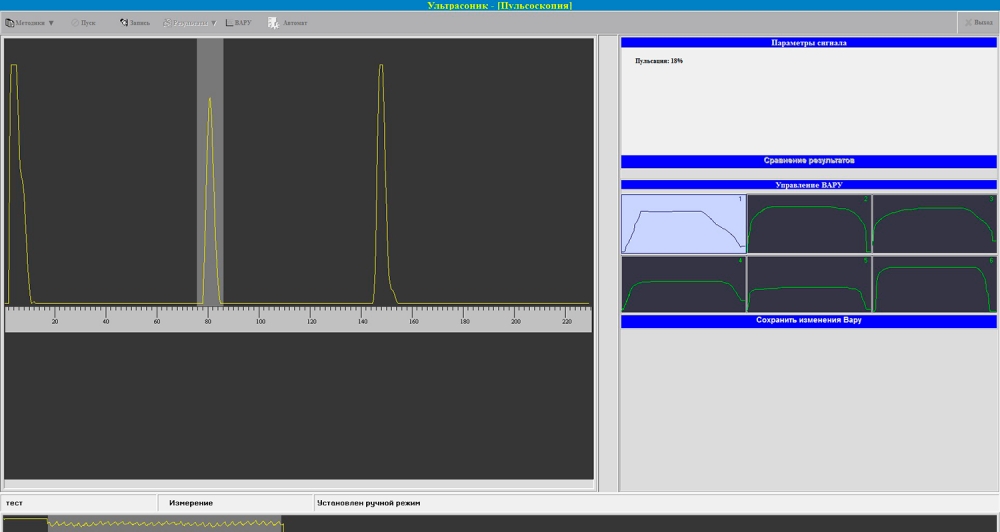This screenshot has height=532, width=1000.
Task: Open the ВАРУ toolbar tool
Action: pyautogui.click(x=238, y=22)
